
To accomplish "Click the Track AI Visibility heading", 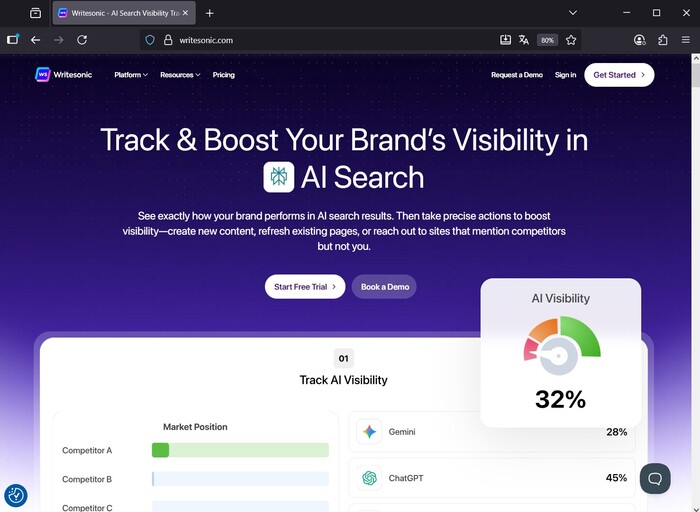I will tap(343, 380).
